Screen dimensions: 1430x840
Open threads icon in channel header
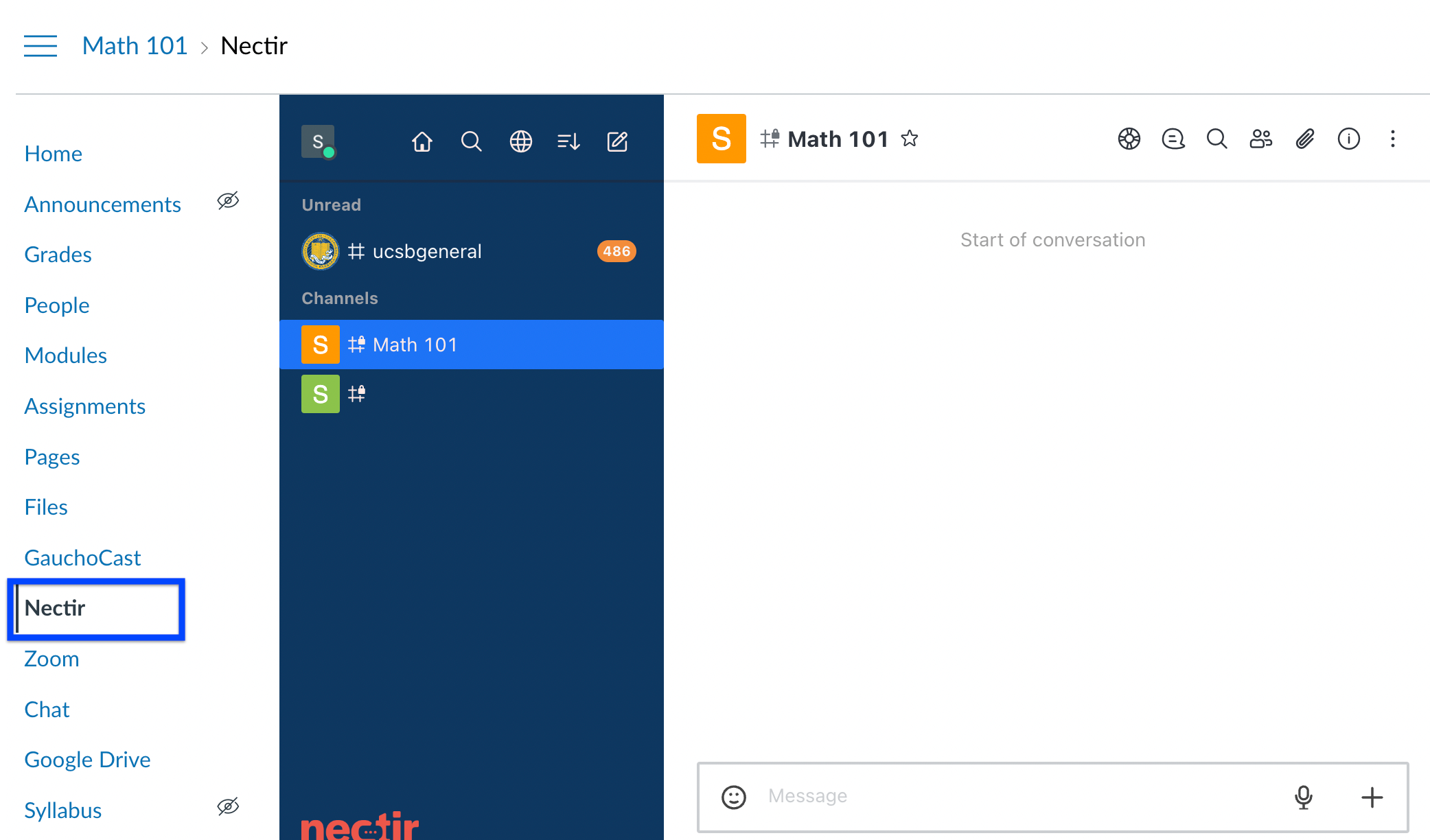coord(1173,139)
